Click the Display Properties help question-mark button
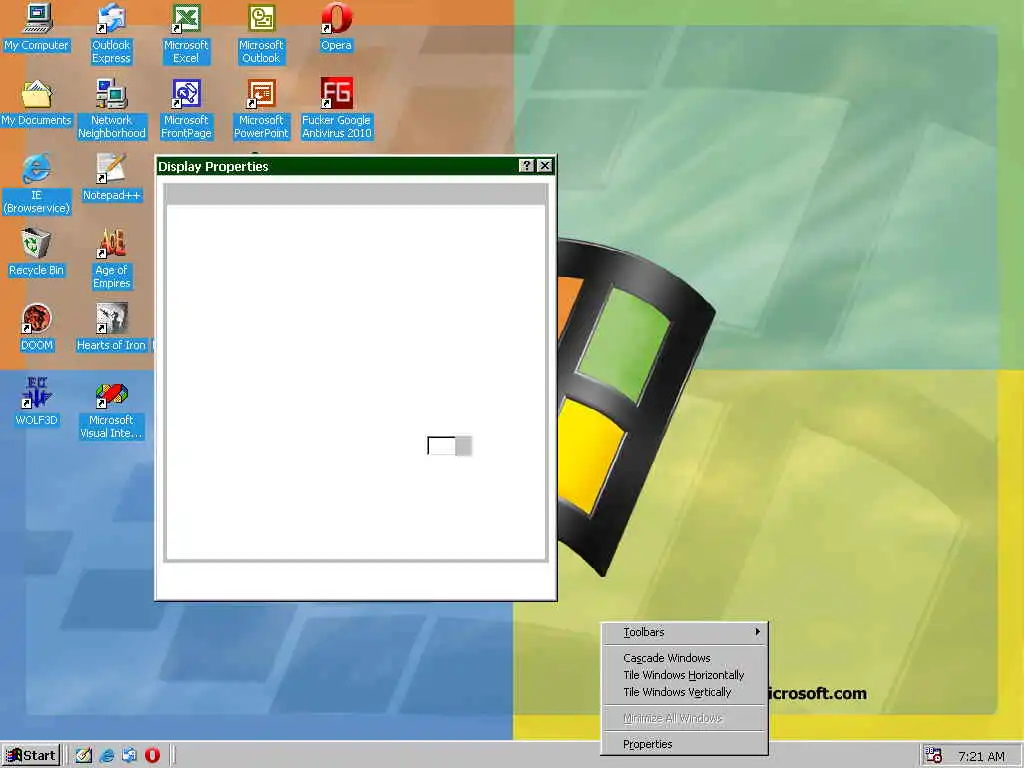This screenshot has width=1024, height=768. click(526, 166)
